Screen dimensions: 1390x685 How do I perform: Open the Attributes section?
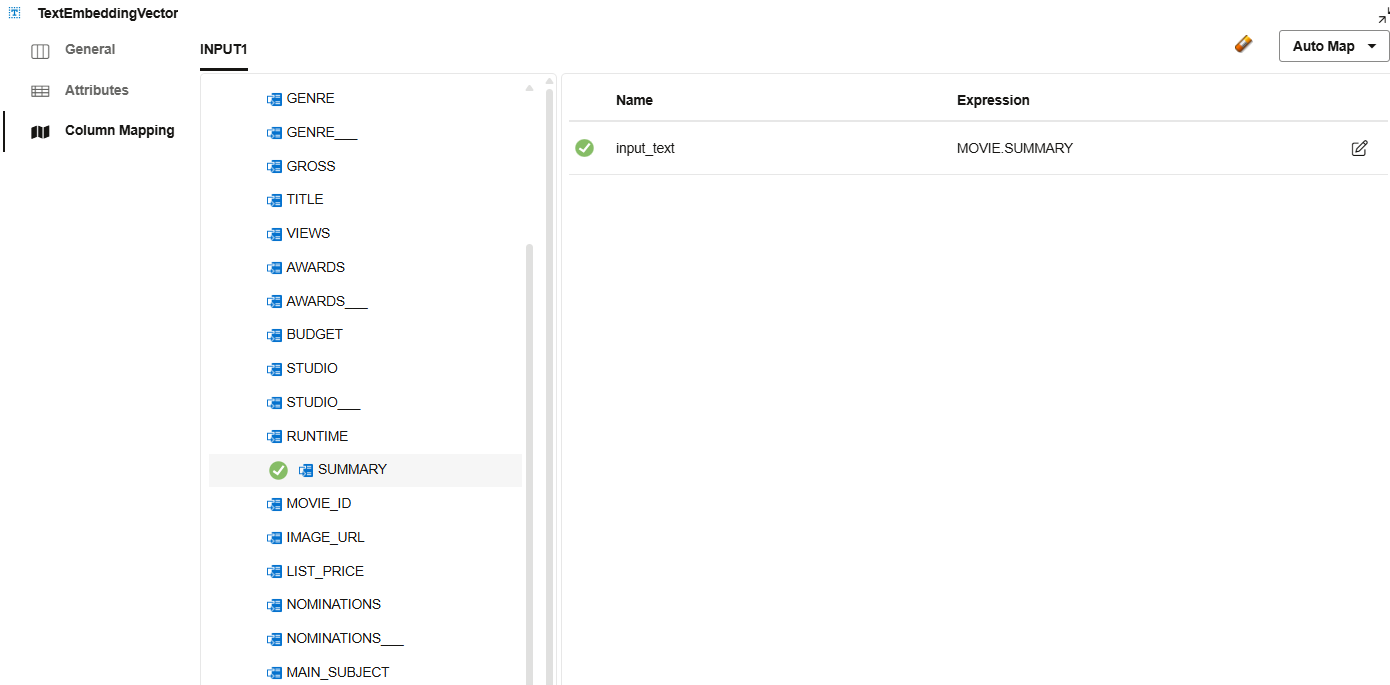point(97,90)
